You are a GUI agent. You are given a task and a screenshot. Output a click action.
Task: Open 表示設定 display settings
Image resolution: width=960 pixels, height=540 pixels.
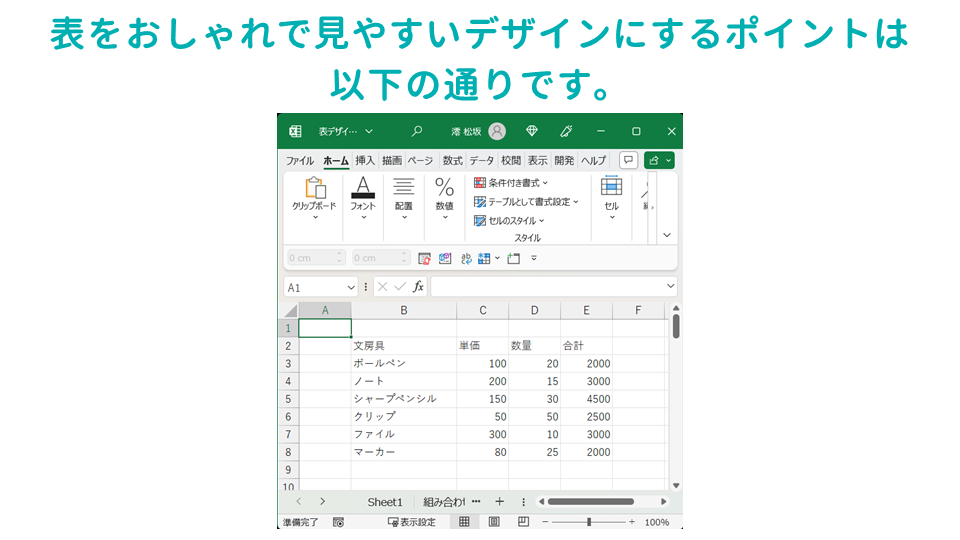[412, 522]
